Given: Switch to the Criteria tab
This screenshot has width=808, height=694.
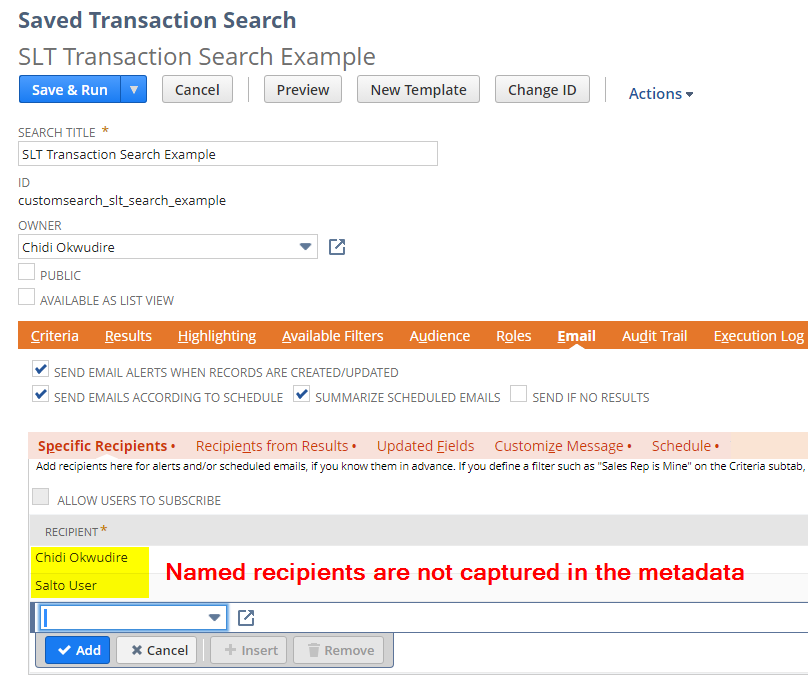Looking at the screenshot, I should click(54, 336).
